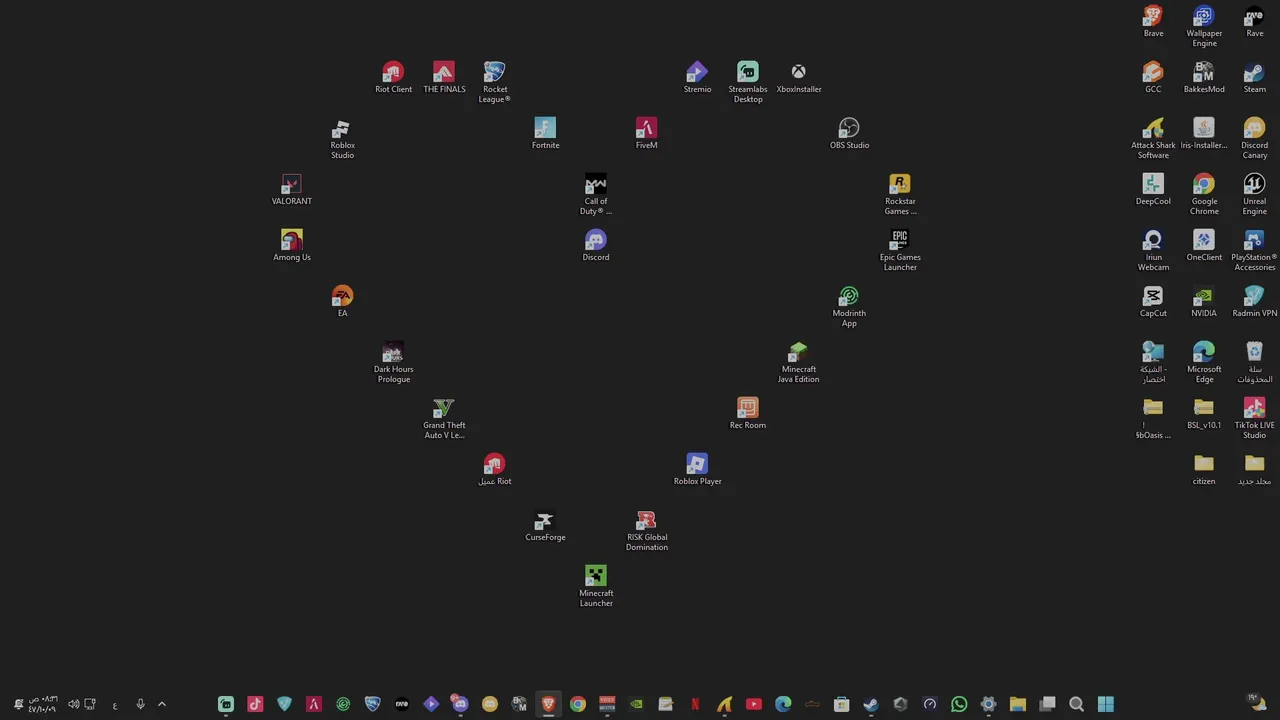Click the Discord Canary desktop shortcut

1254,138
